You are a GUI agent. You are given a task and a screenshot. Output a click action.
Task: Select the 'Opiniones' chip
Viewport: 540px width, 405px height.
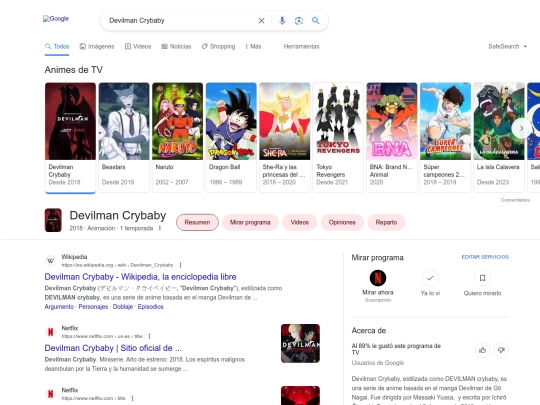[x=342, y=222]
